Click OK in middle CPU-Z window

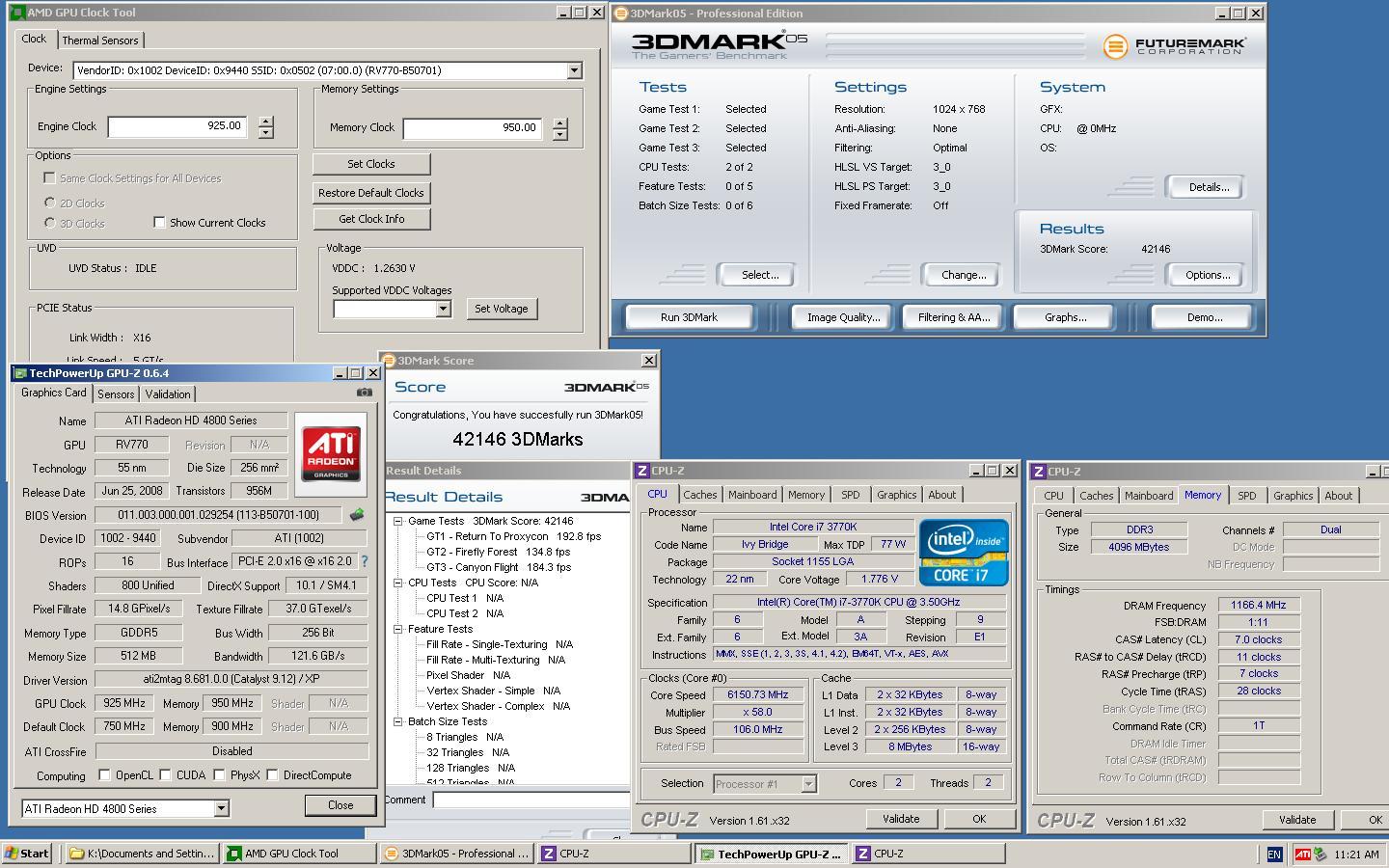[979, 819]
